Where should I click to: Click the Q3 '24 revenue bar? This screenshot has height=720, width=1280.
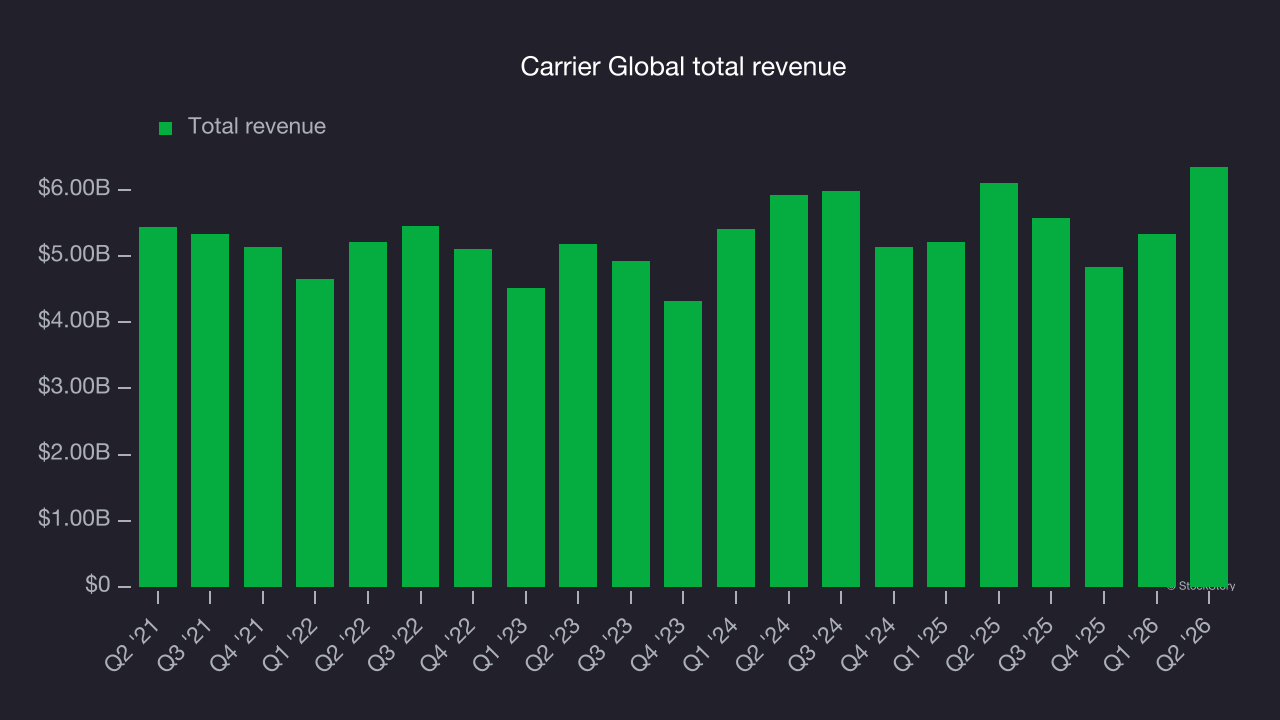tap(841, 389)
